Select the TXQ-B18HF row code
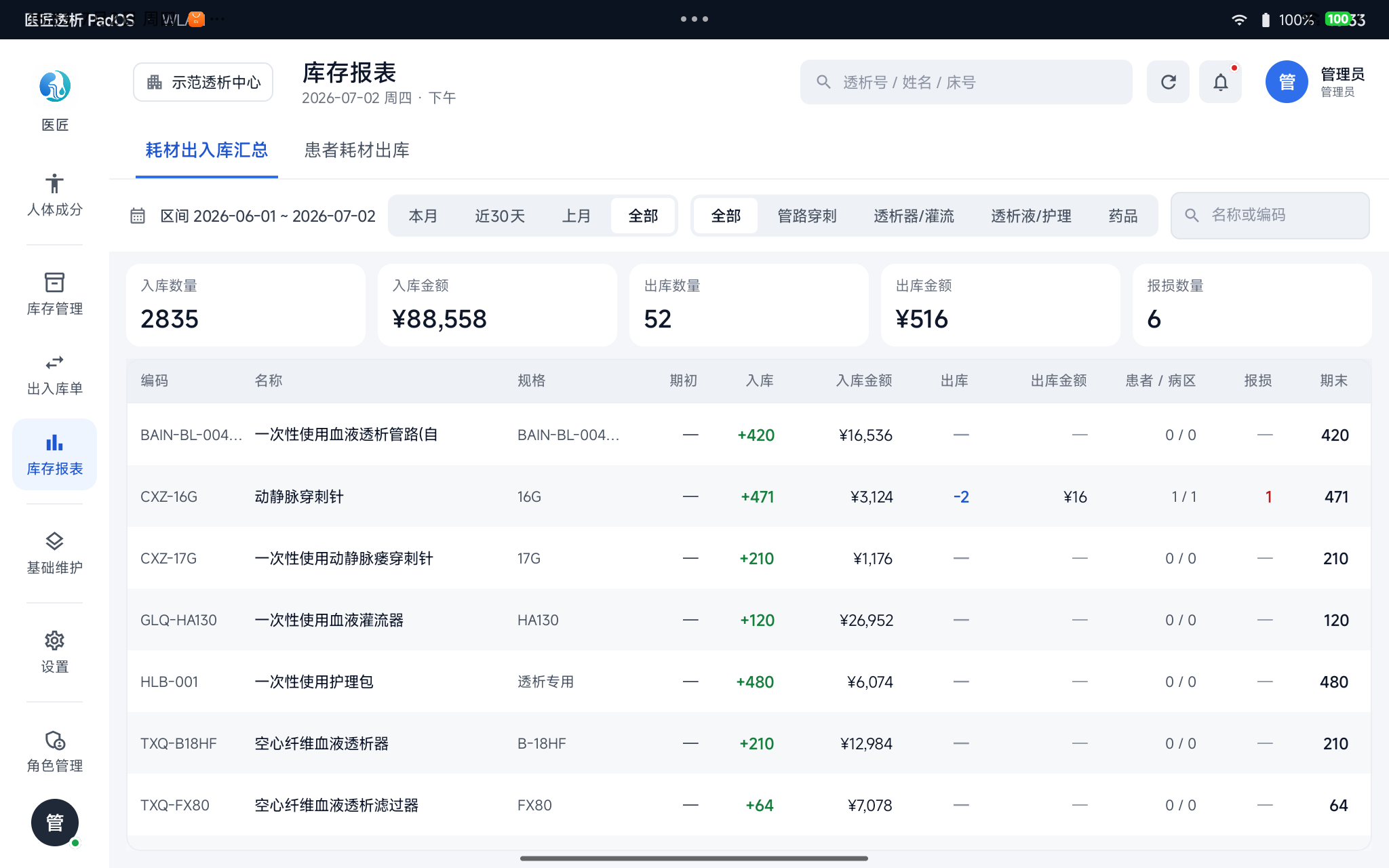The image size is (1389, 868). (178, 743)
